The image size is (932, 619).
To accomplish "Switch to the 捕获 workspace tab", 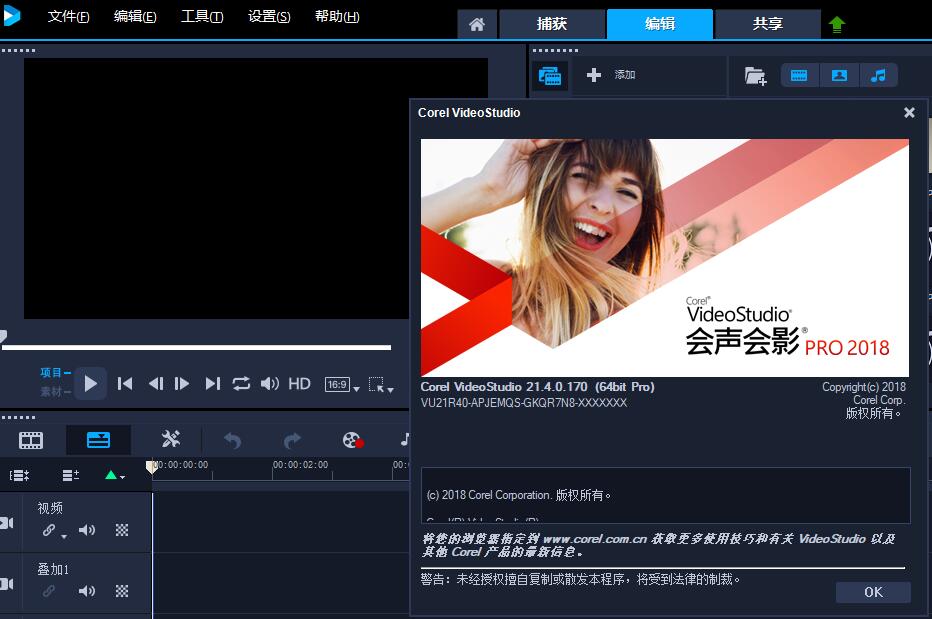I will (x=552, y=24).
